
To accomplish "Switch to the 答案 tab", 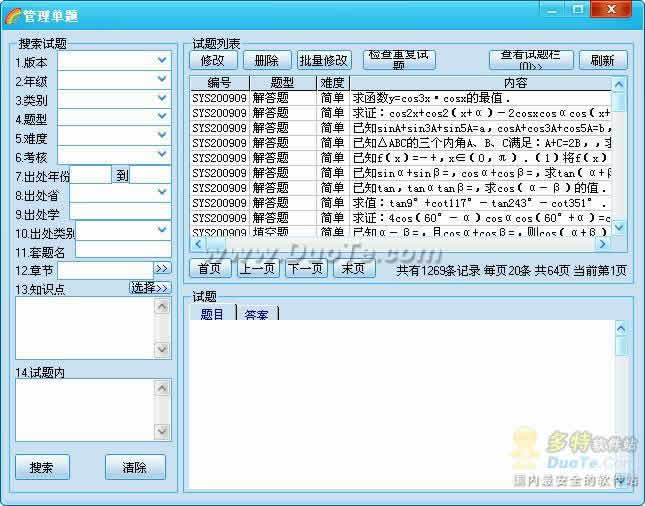I will [256, 314].
